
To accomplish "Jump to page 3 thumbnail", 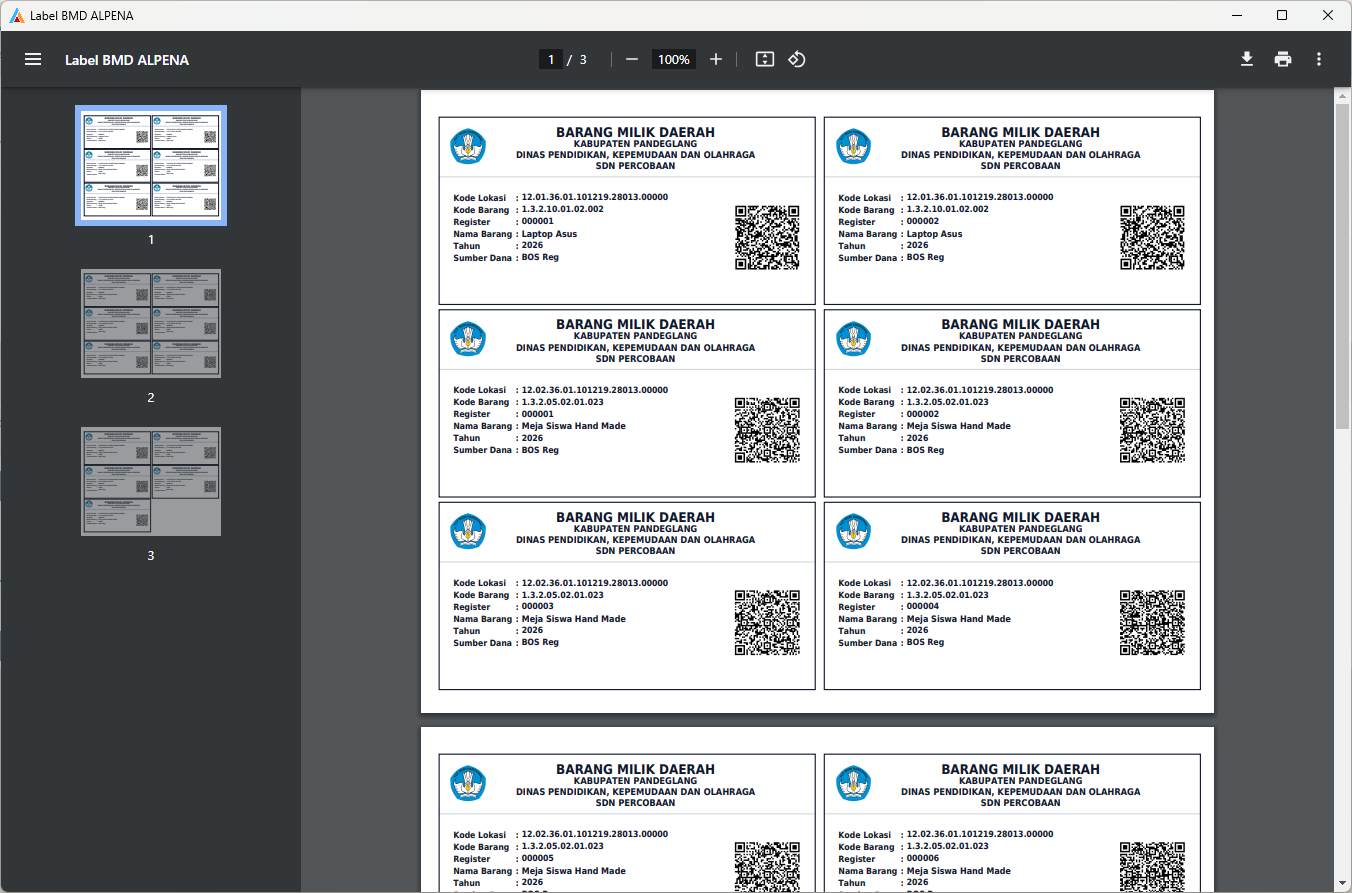I will point(151,481).
